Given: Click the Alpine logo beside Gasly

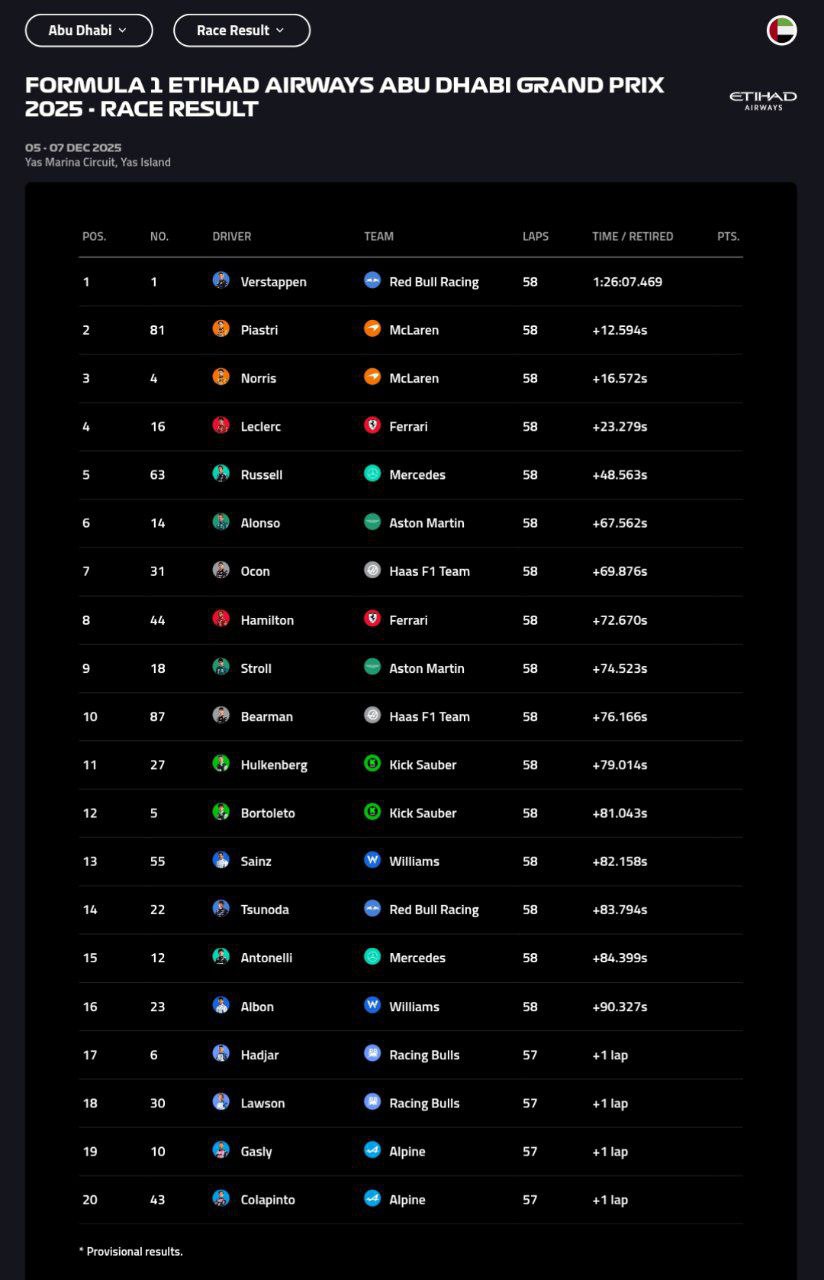Looking at the screenshot, I should pos(372,1151).
